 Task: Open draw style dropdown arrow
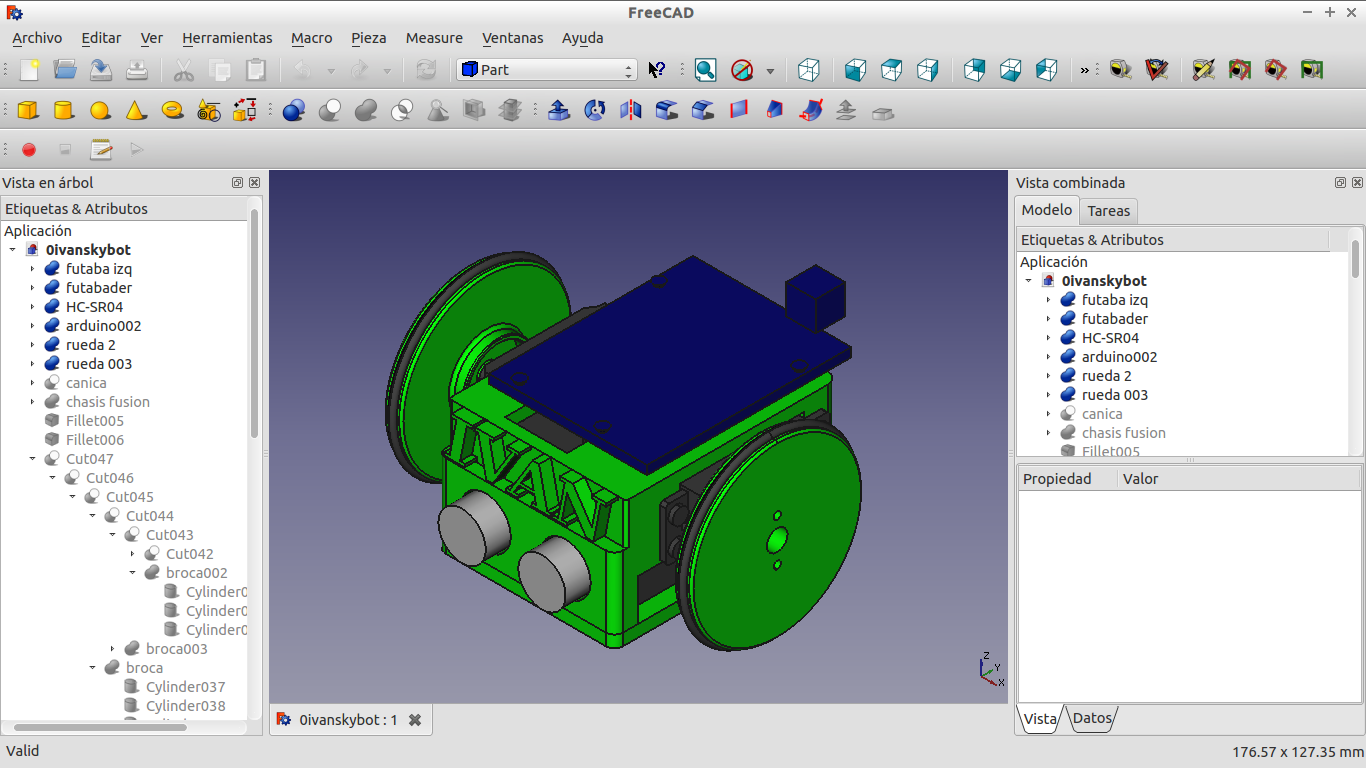(x=770, y=71)
